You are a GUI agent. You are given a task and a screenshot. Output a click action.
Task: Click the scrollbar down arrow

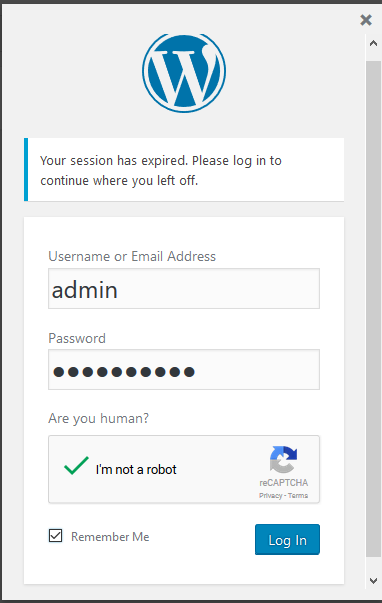click(373, 581)
